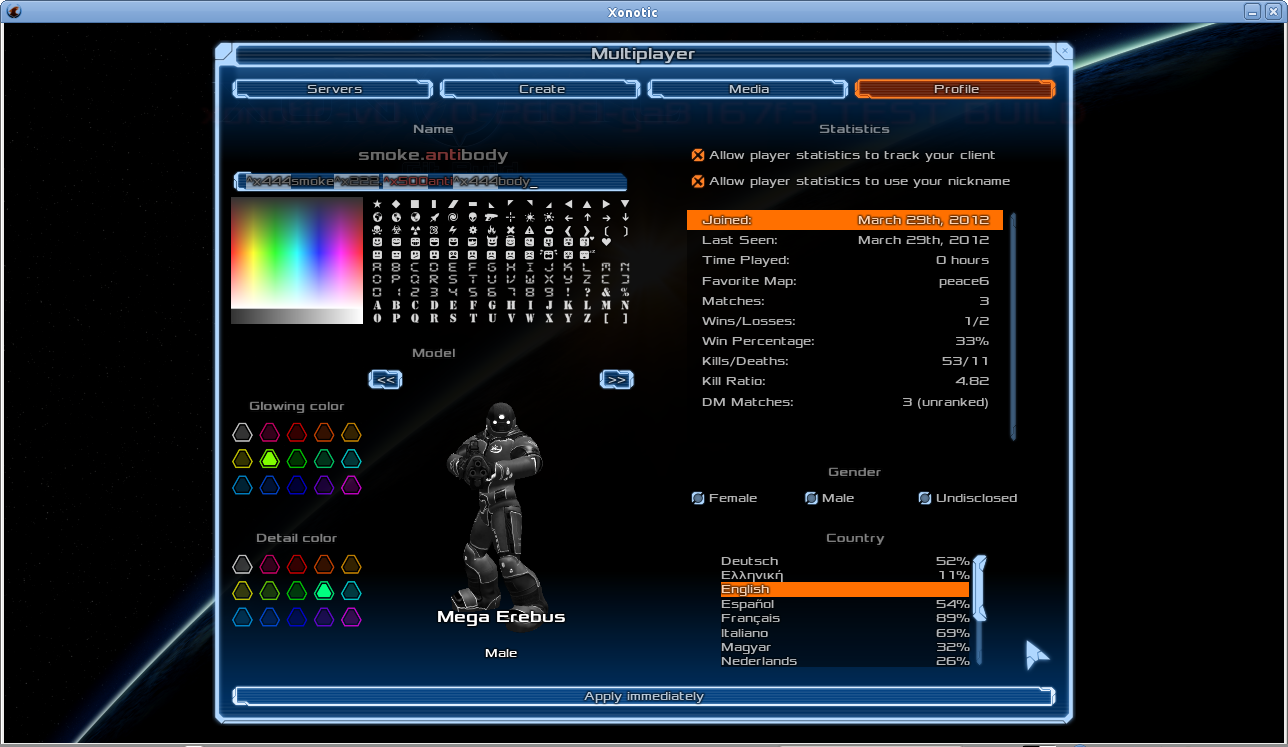Choose Undisclosed gender option

(925, 498)
